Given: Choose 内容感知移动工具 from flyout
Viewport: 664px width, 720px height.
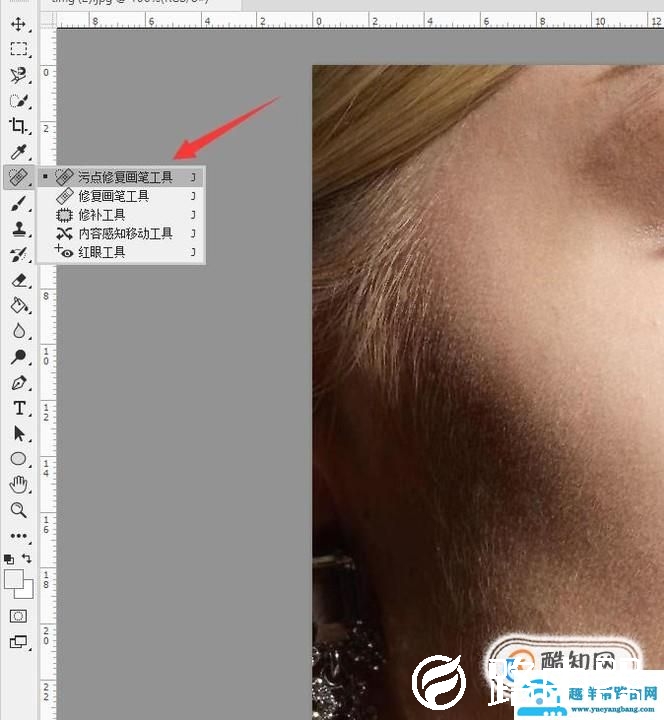Looking at the screenshot, I should [x=120, y=233].
